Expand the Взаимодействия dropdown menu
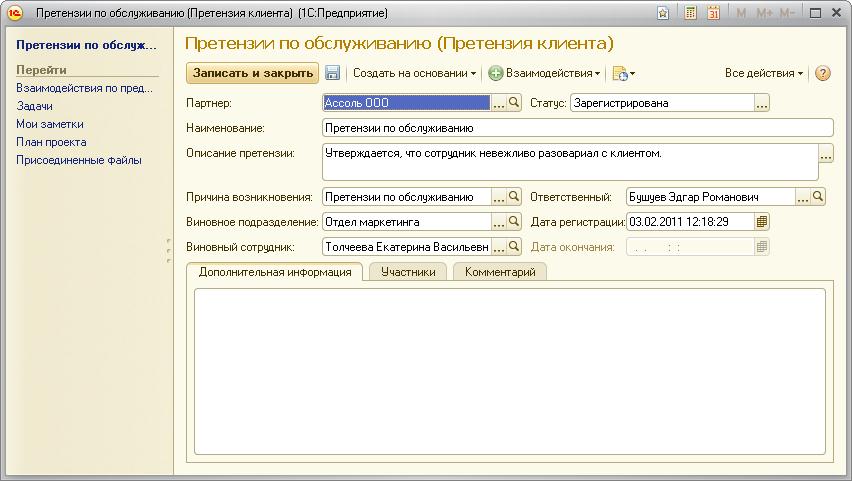Image resolution: width=852 pixels, height=481 pixels. tap(545, 73)
